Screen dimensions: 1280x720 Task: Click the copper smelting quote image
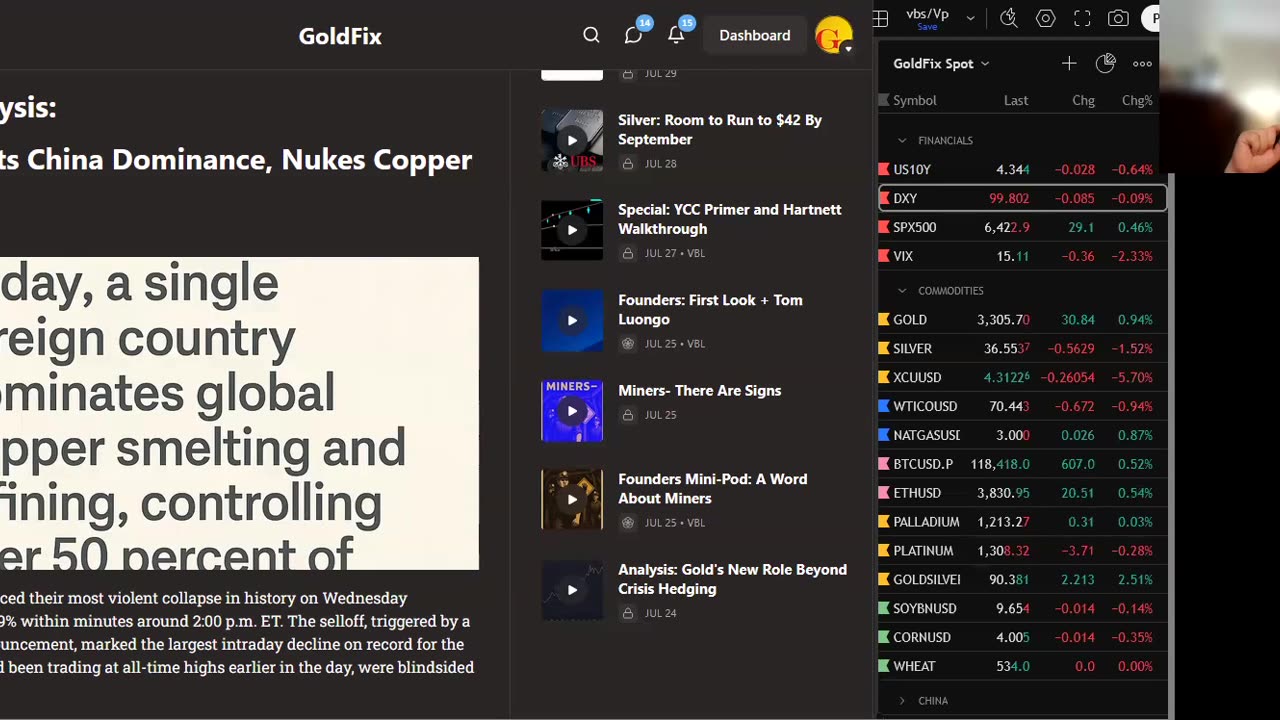point(239,414)
